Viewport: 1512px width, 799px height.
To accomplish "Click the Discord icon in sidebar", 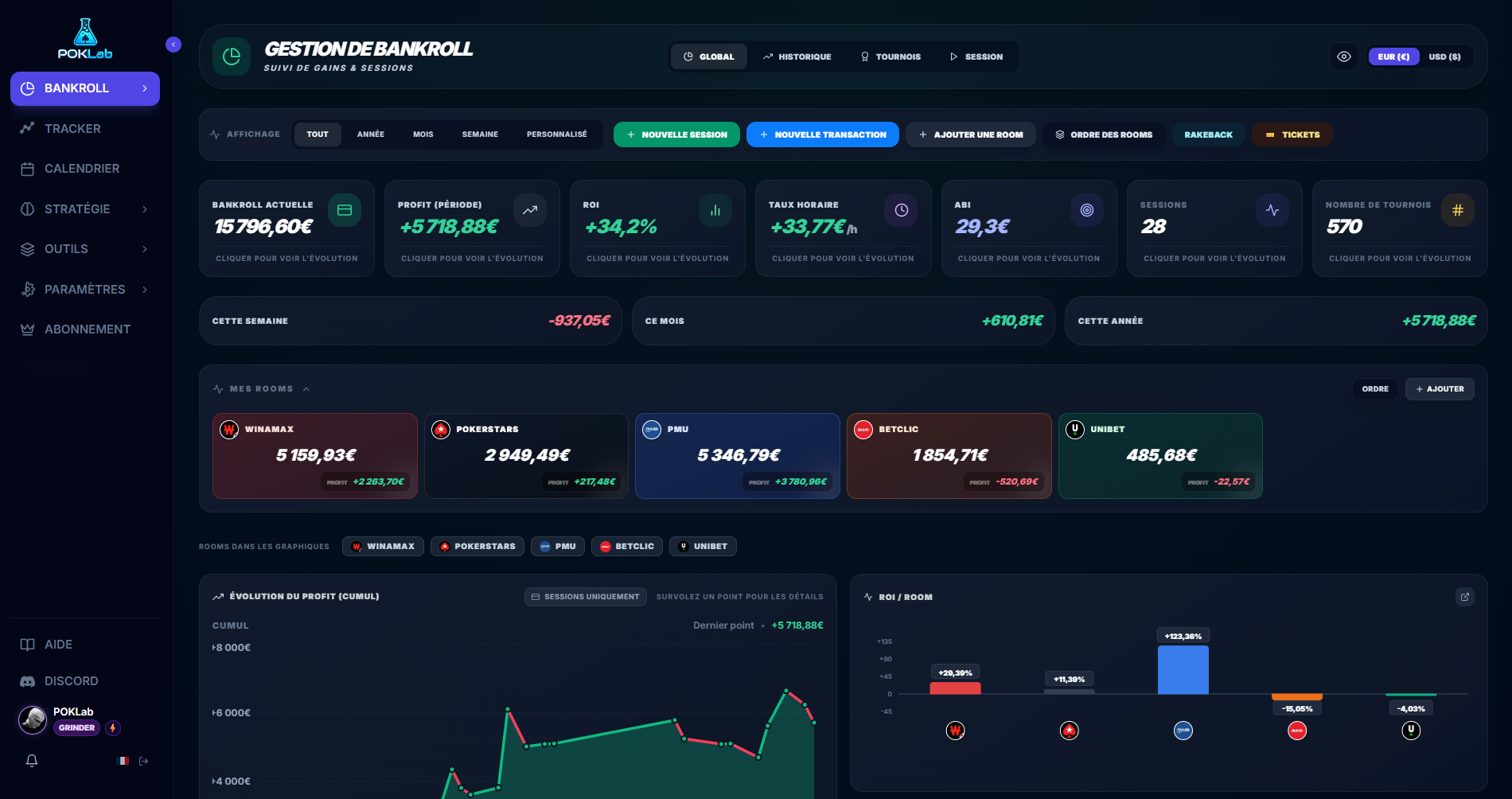I will tap(27, 681).
